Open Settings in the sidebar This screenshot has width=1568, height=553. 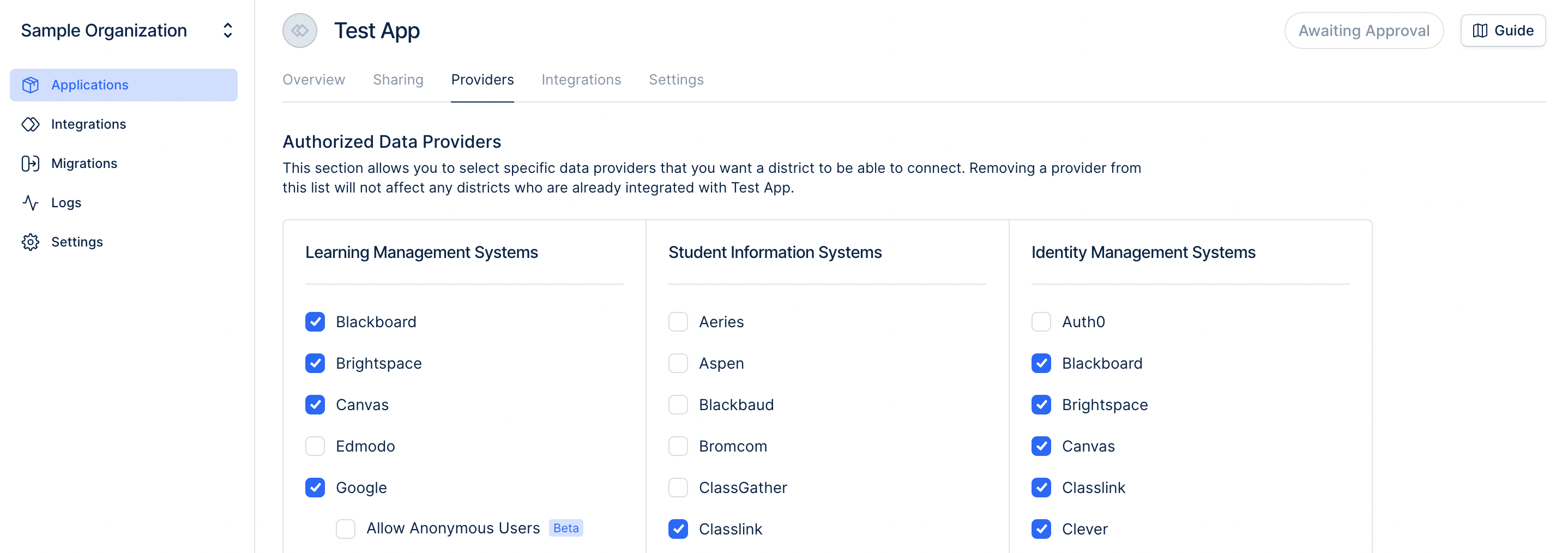[124, 242]
